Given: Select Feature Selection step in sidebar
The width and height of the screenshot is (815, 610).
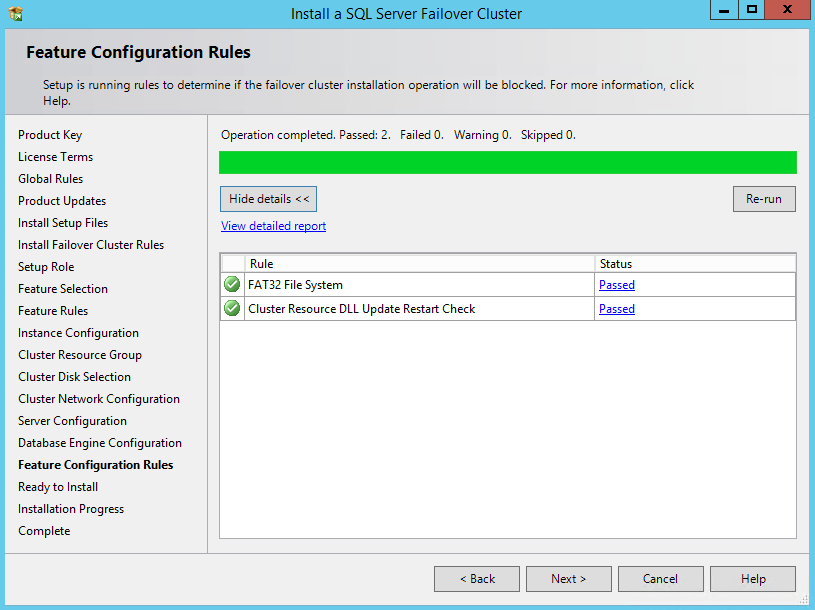Looking at the screenshot, I should 63,289.
